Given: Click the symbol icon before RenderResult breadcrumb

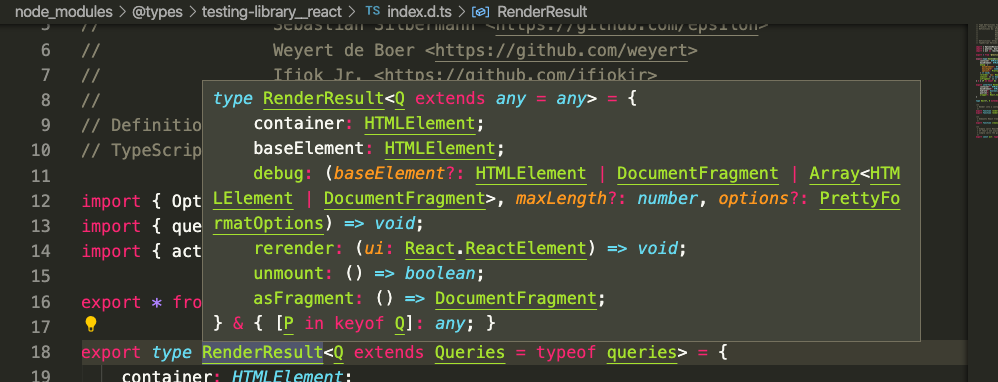Looking at the screenshot, I should pos(481,11).
